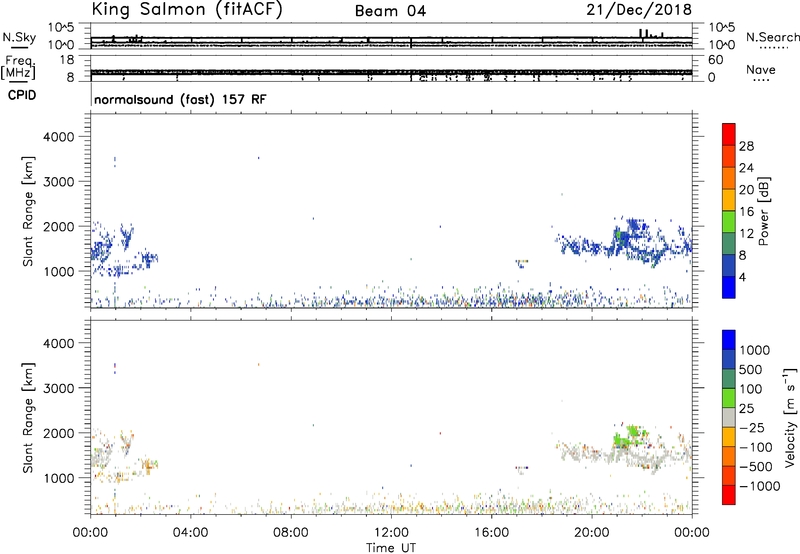Click the 28 tick on Power colorbar
This screenshot has height=554, width=800.
(746, 146)
